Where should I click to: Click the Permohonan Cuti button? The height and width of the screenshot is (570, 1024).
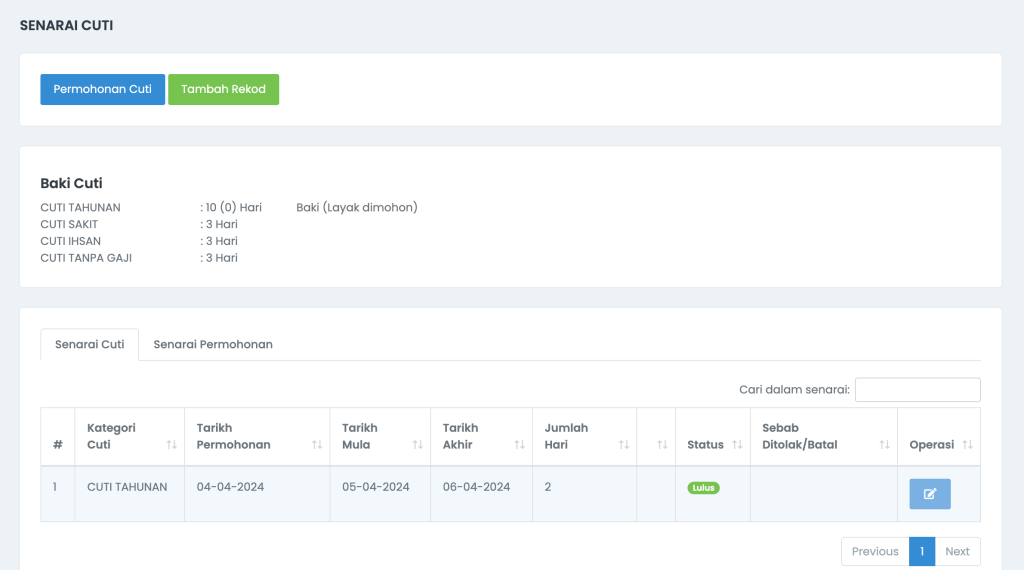click(x=103, y=89)
